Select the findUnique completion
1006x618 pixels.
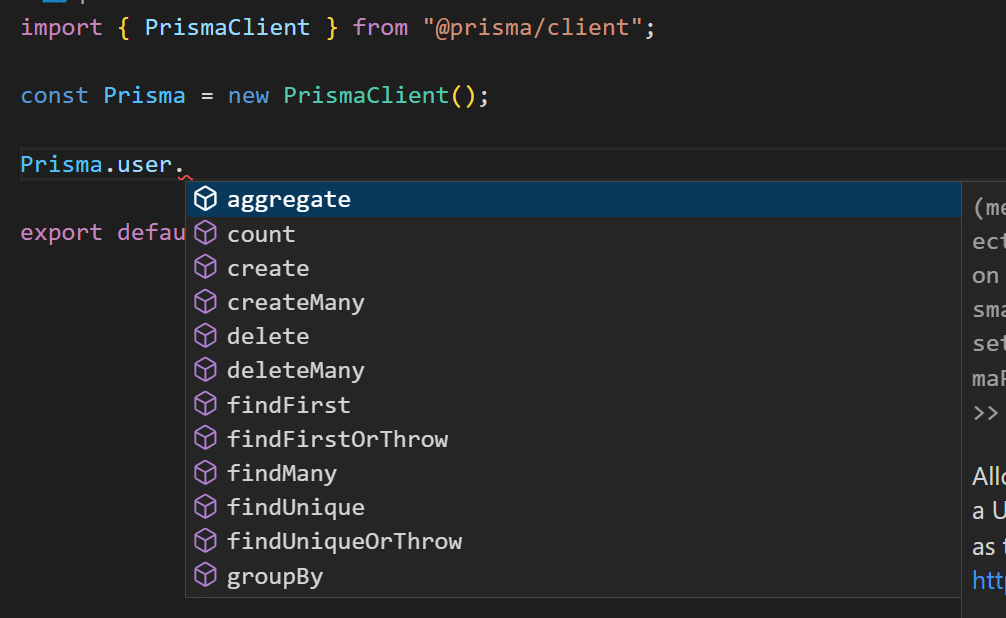pyautogui.click(x=574, y=507)
